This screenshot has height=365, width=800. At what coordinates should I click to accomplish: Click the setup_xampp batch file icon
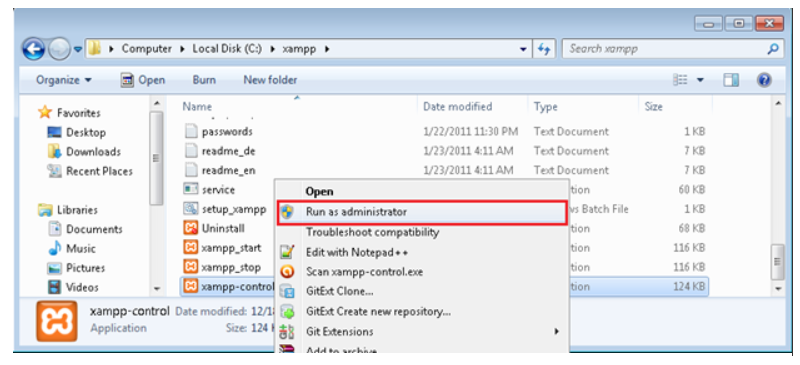click(x=190, y=209)
